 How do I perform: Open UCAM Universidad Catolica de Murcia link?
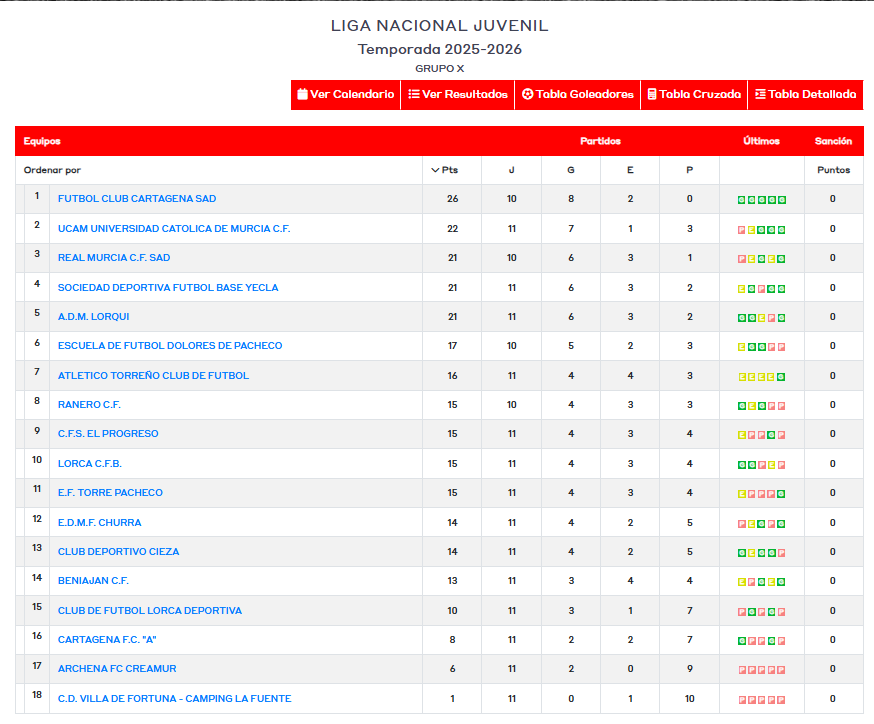tap(174, 229)
